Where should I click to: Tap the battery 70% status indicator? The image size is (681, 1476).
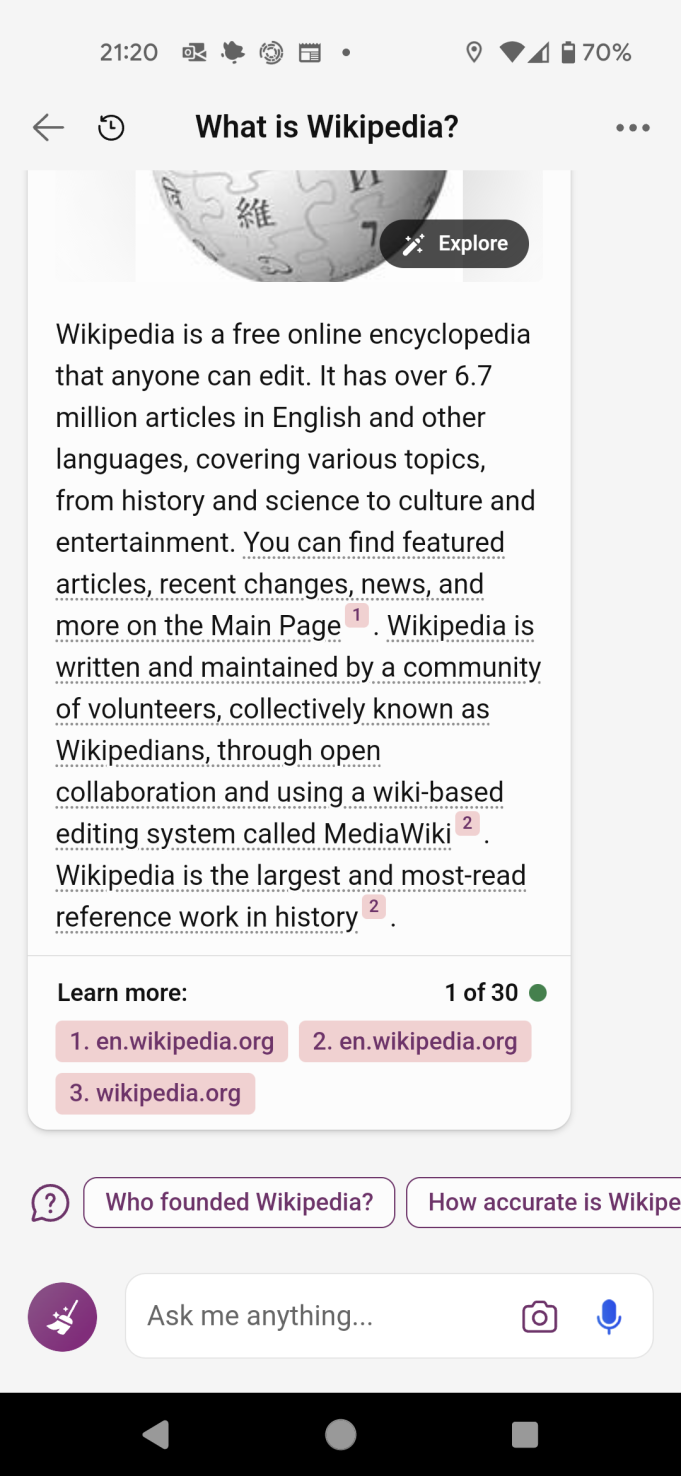tap(596, 52)
